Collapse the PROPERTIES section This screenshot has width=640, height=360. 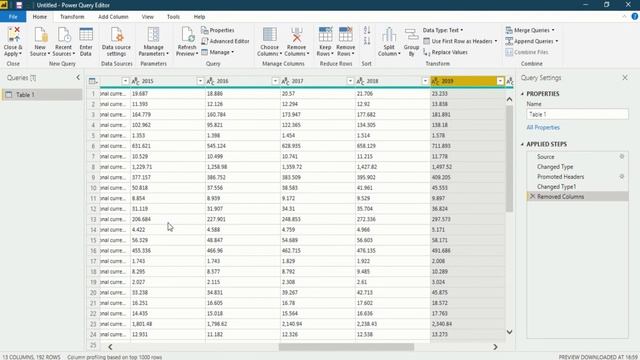click(x=522, y=94)
